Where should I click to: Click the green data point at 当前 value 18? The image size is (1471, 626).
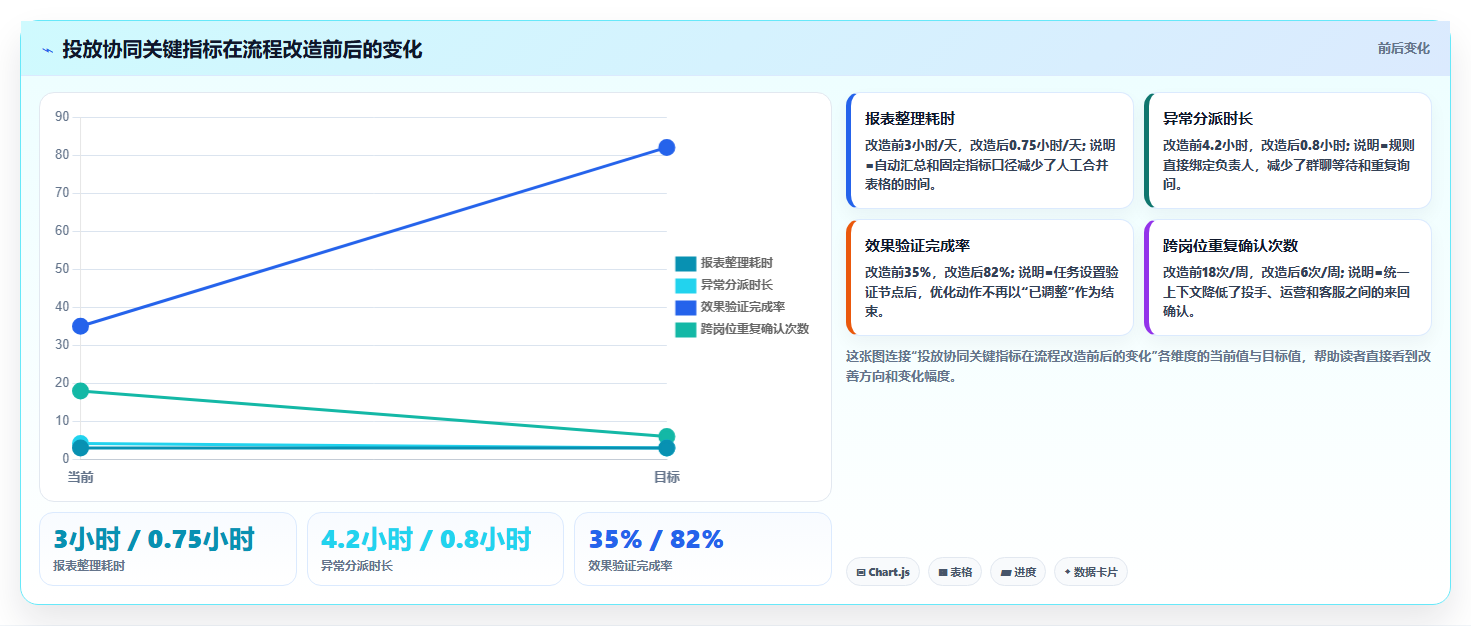[x=81, y=391]
